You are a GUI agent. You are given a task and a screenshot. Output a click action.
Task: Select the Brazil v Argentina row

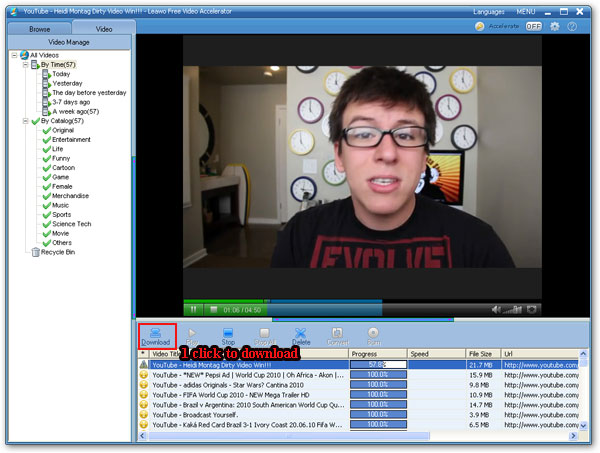359,405
